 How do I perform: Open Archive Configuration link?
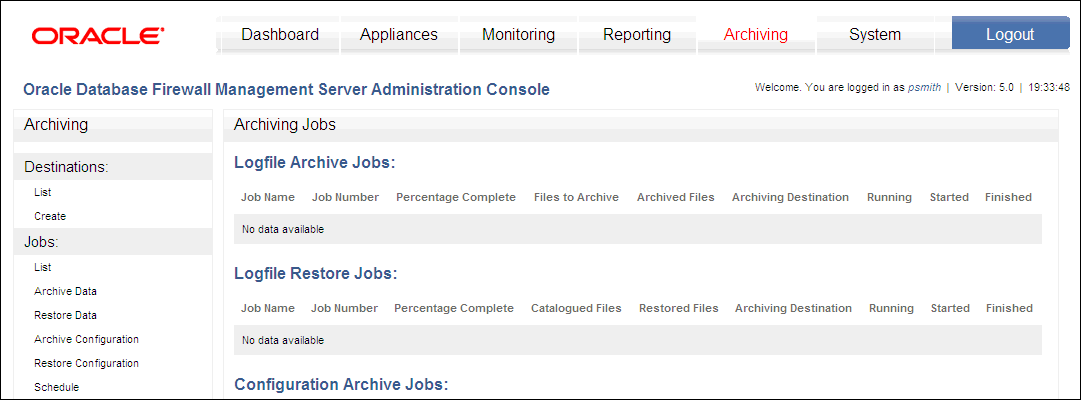coord(86,339)
